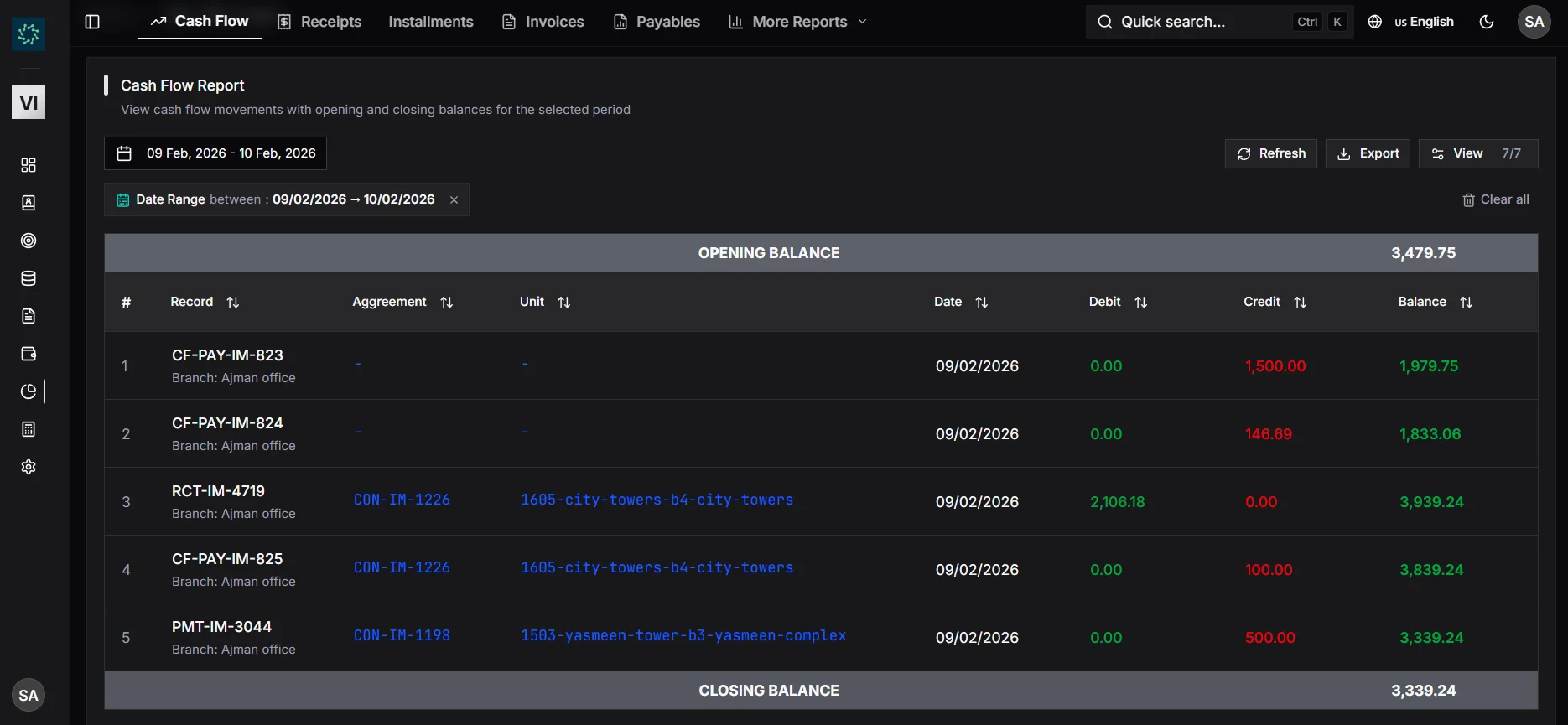Switch to the Payables tab

point(657,22)
